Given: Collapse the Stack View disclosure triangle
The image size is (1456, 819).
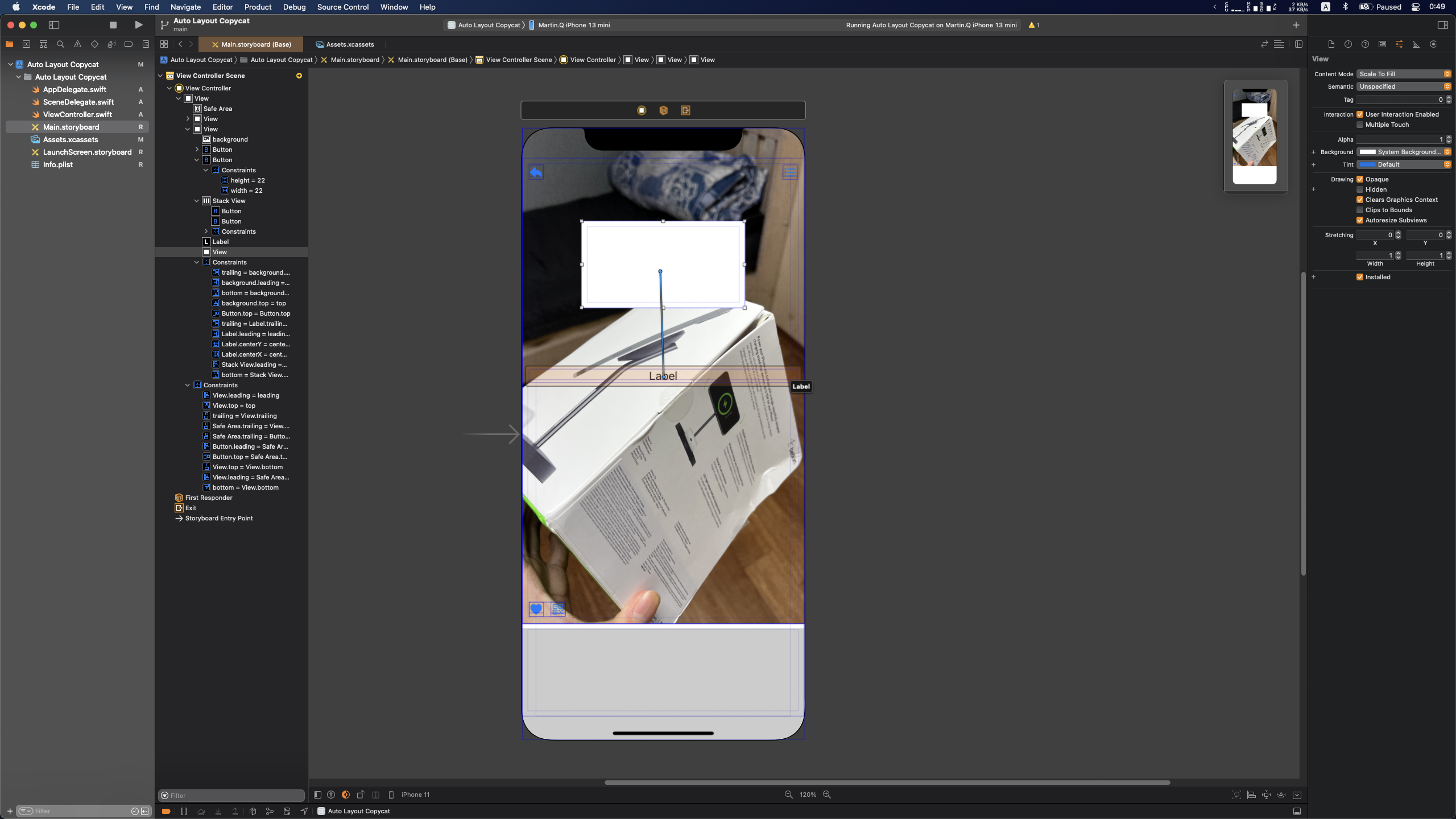Looking at the screenshot, I should pyautogui.click(x=197, y=201).
